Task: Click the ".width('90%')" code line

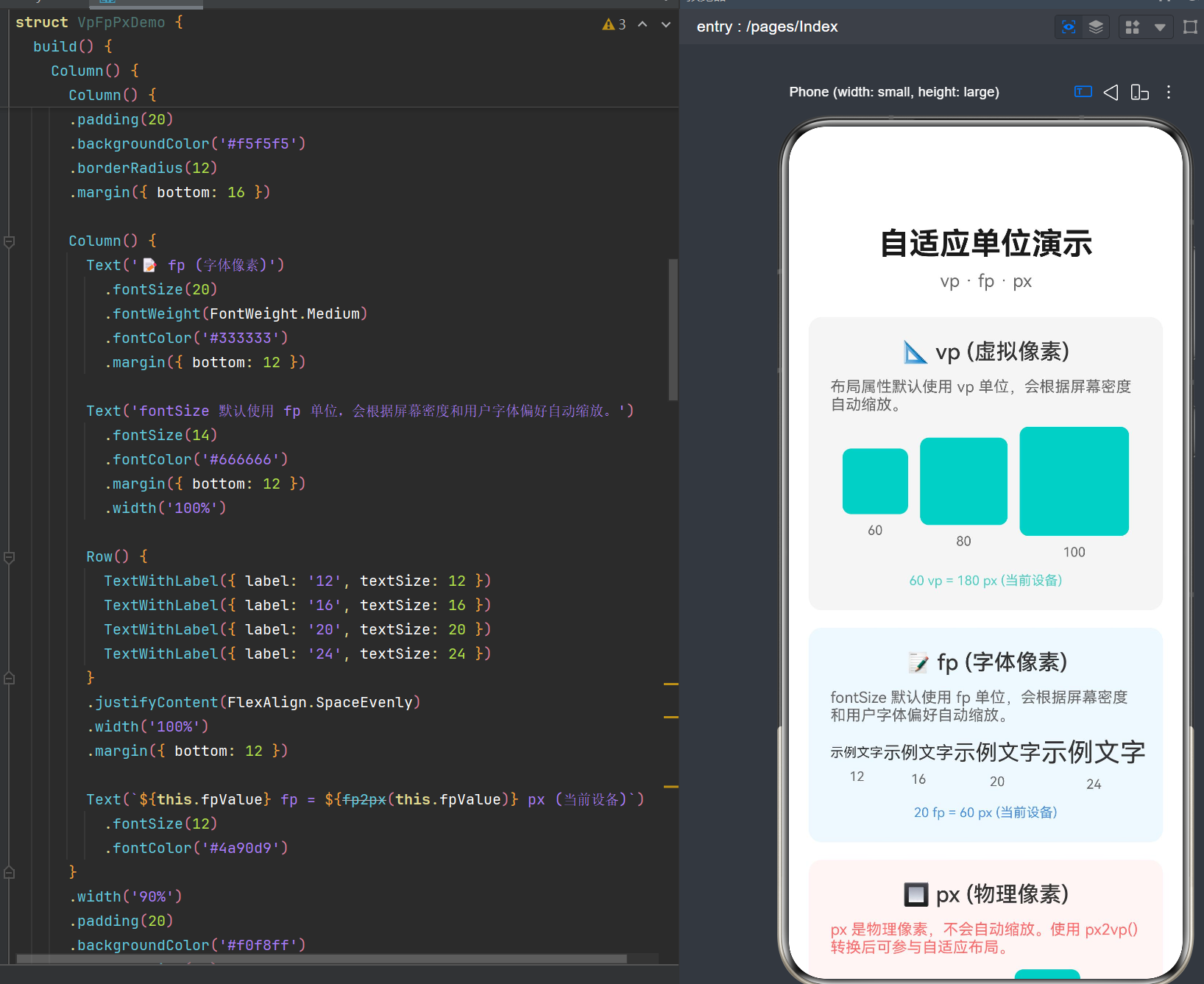Action: (x=126, y=896)
